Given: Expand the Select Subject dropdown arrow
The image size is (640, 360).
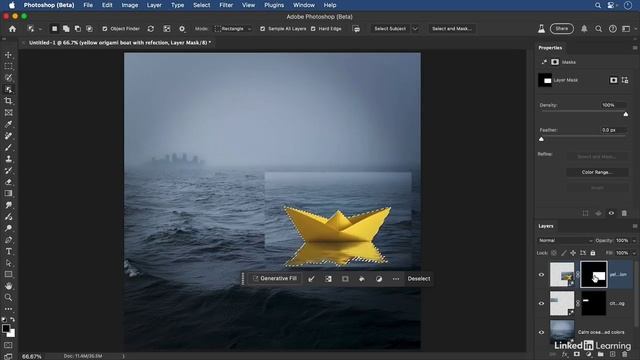Looking at the screenshot, I should tap(415, 29).
